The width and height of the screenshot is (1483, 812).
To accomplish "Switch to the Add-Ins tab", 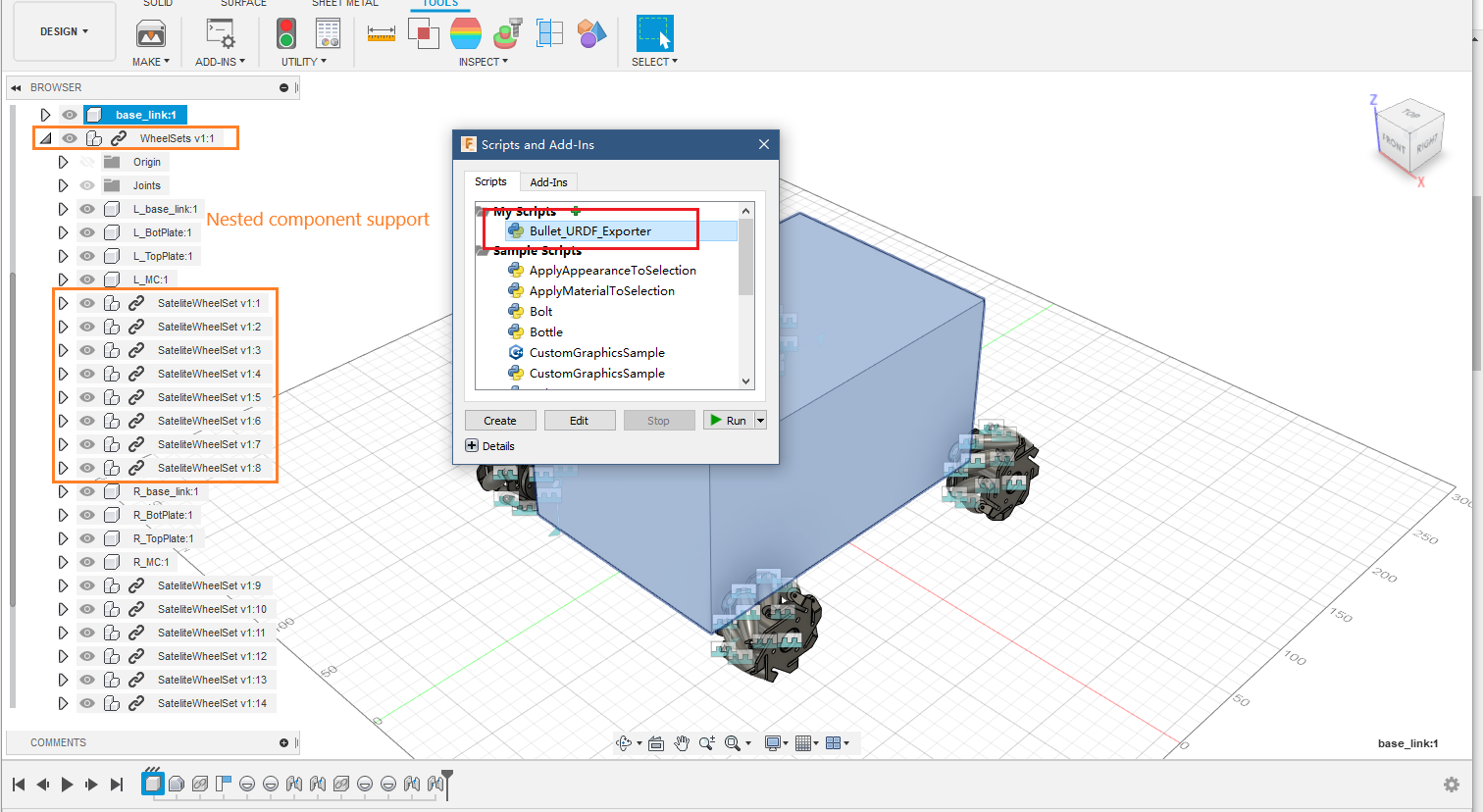I will pyautogui.click(x=548, y=182).
